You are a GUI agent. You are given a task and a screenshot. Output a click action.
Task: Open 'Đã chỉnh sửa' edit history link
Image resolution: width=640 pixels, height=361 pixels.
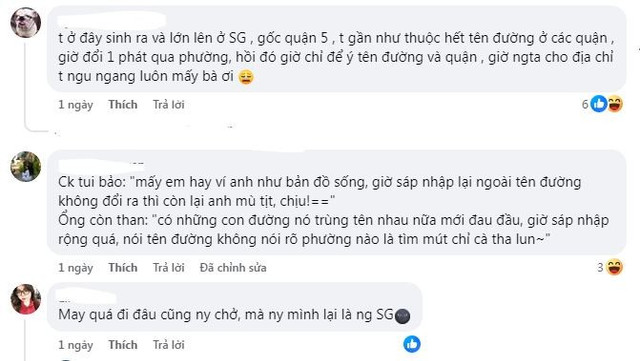tap(233, 267)
